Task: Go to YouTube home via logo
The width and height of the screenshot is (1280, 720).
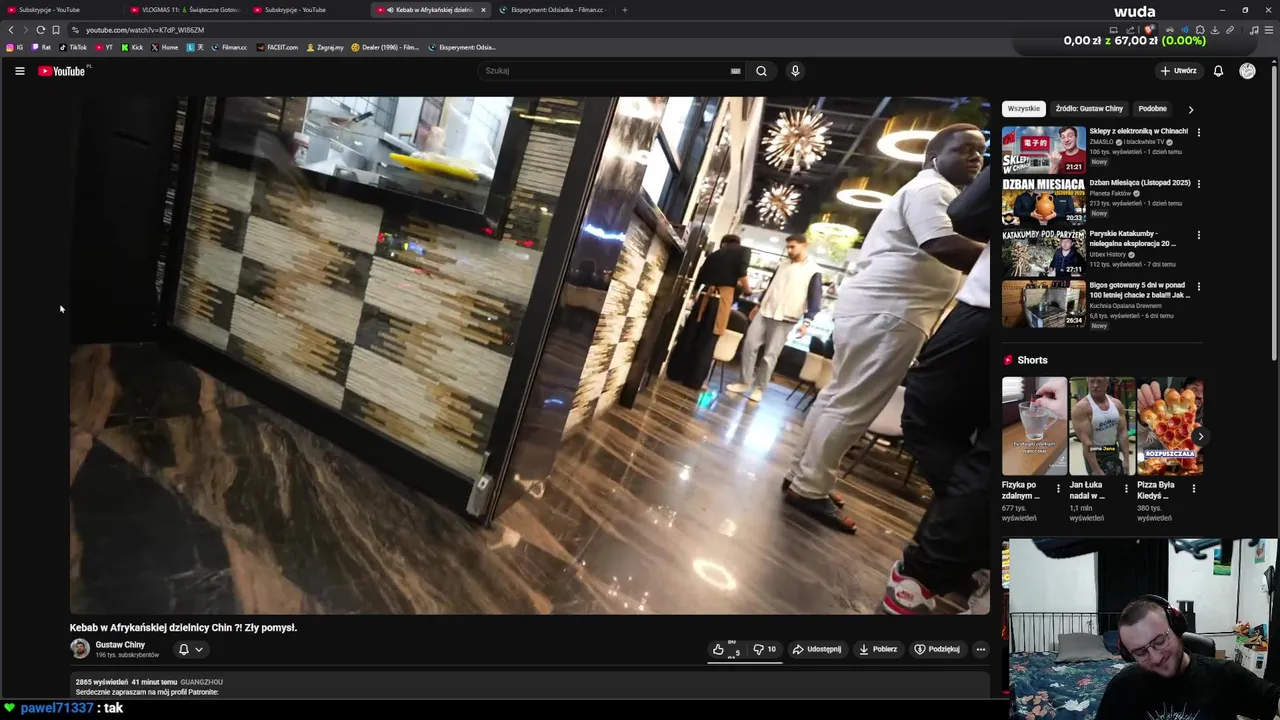Action: (x=64, y=71)
